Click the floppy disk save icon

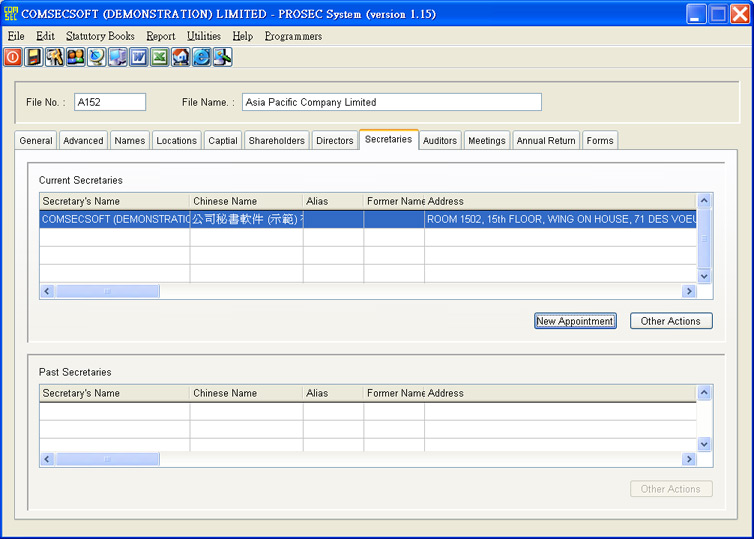click(34, 58)
